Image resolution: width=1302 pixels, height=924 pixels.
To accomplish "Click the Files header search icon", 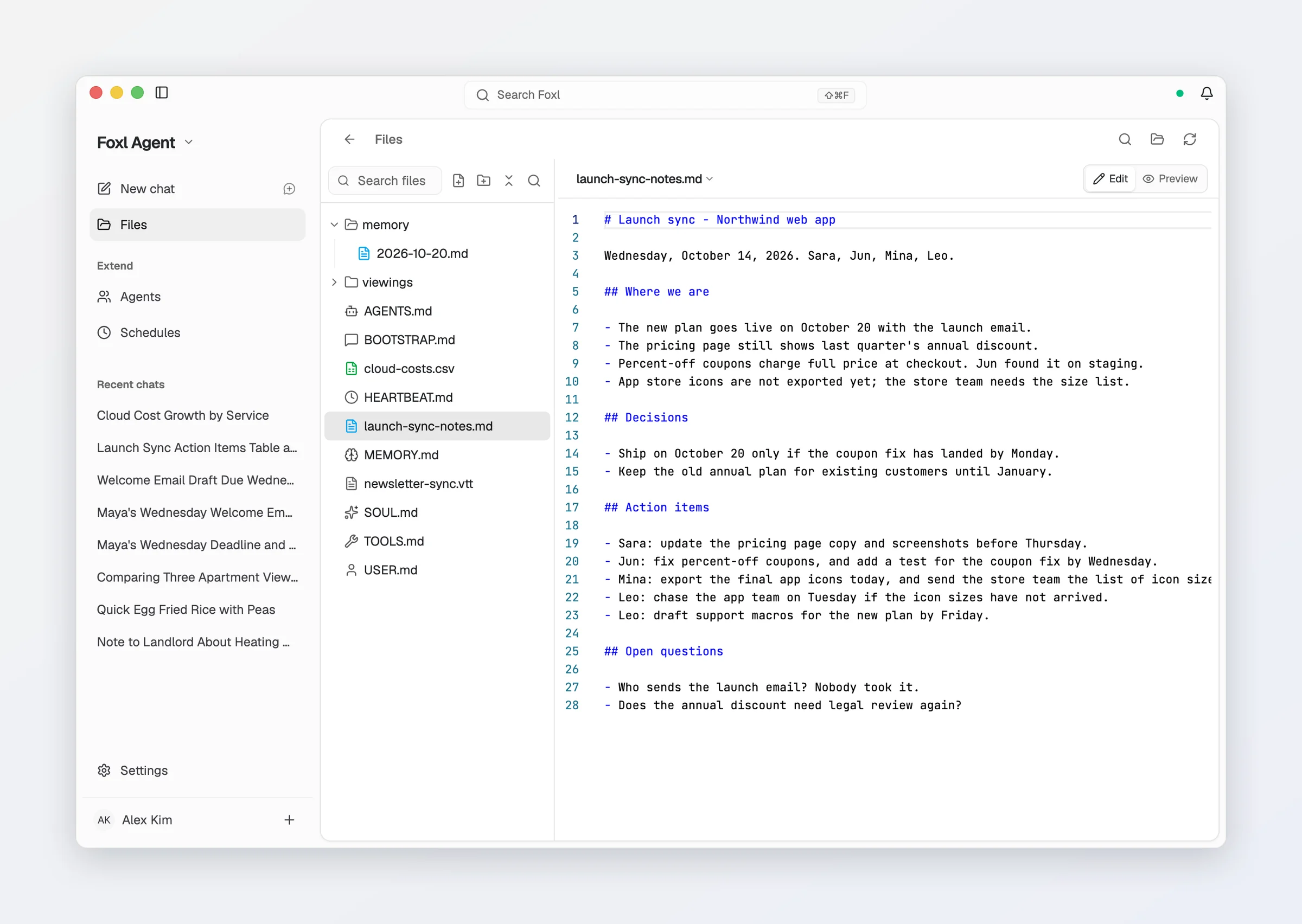I will pyautogui.click(x=1125, y=139).
